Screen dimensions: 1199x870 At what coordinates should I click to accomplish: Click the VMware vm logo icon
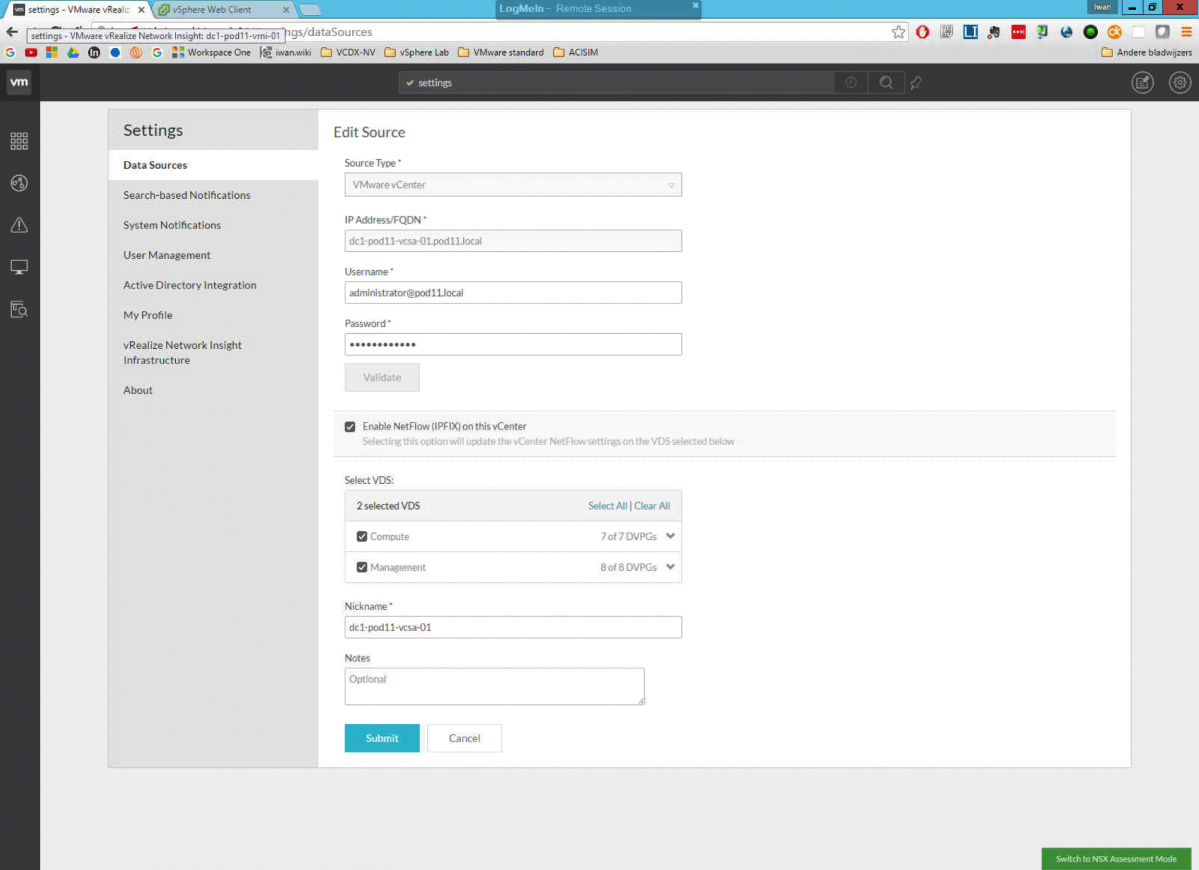[18, 83]
